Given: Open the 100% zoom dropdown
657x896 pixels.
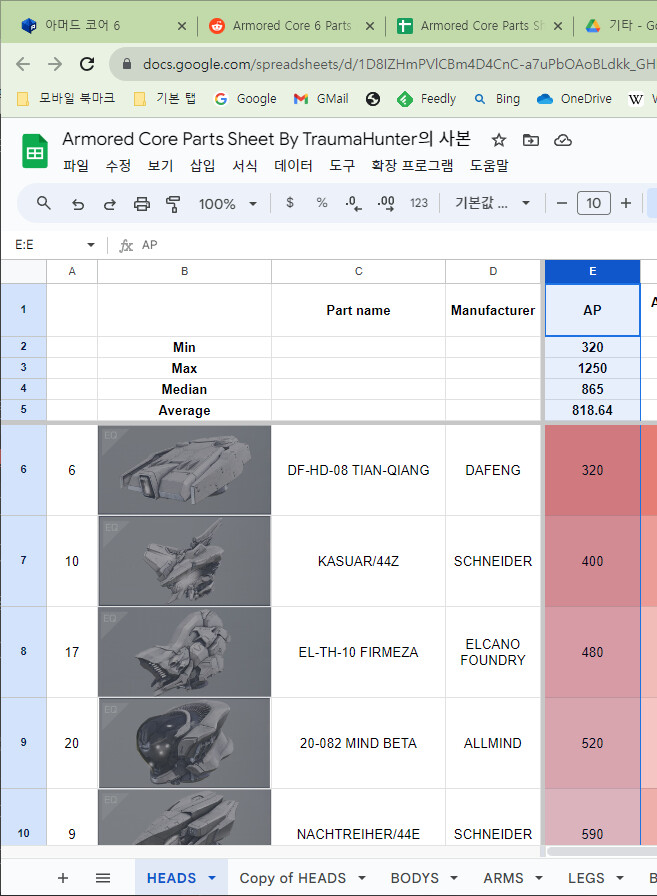Looking at the screenshot, I should pyautogui.click(x=227, y=203).
